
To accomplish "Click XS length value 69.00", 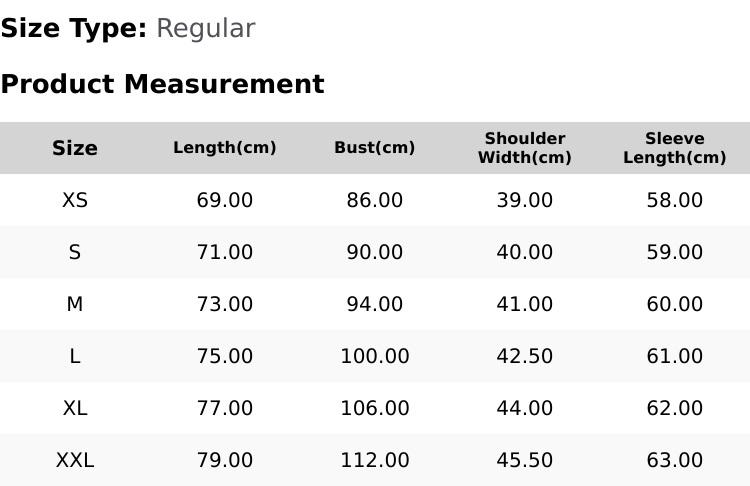I will tap(225, 200).
